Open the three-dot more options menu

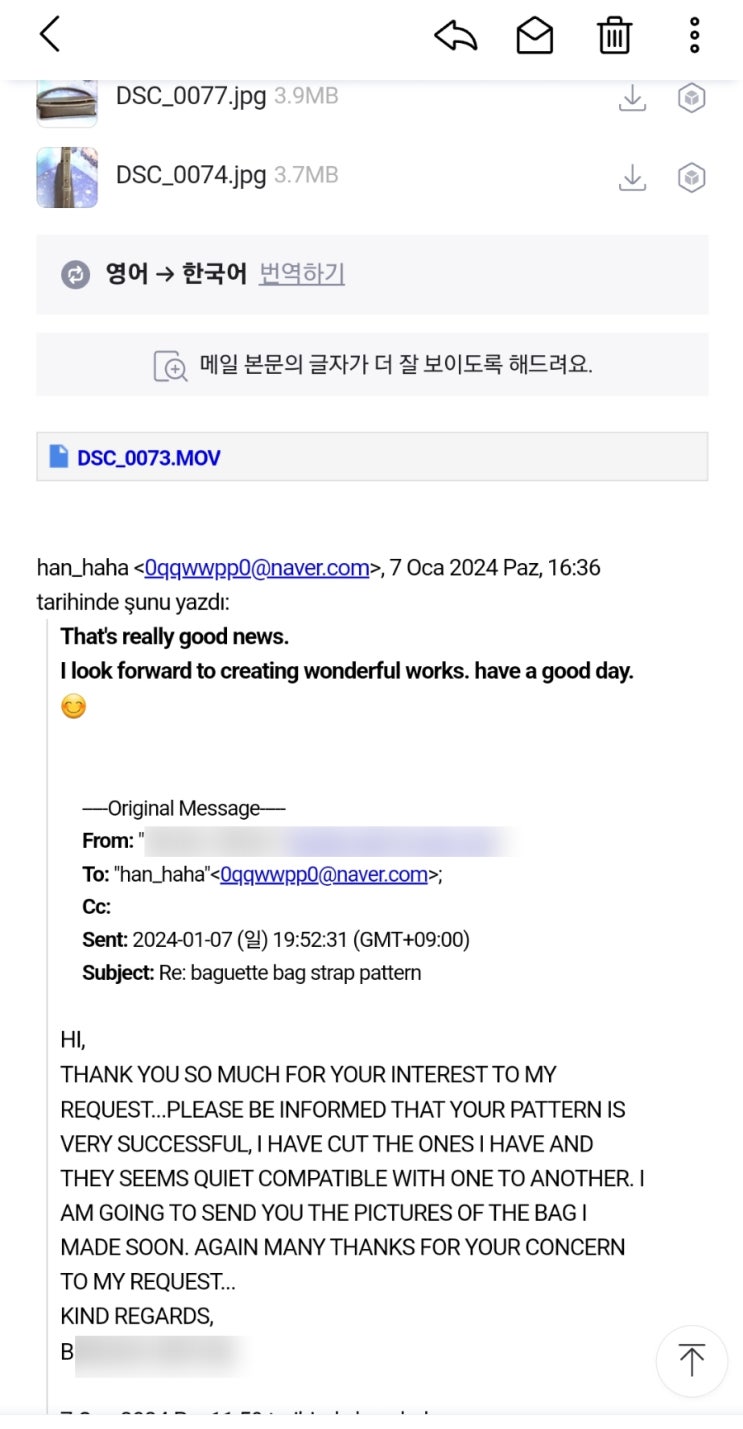pos(694,35)
